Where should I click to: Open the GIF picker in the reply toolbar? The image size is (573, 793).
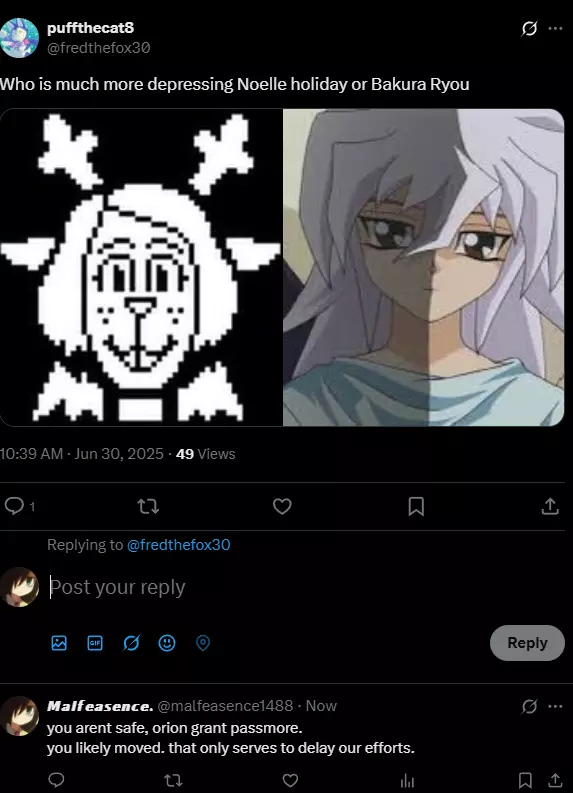coord(95,643)
